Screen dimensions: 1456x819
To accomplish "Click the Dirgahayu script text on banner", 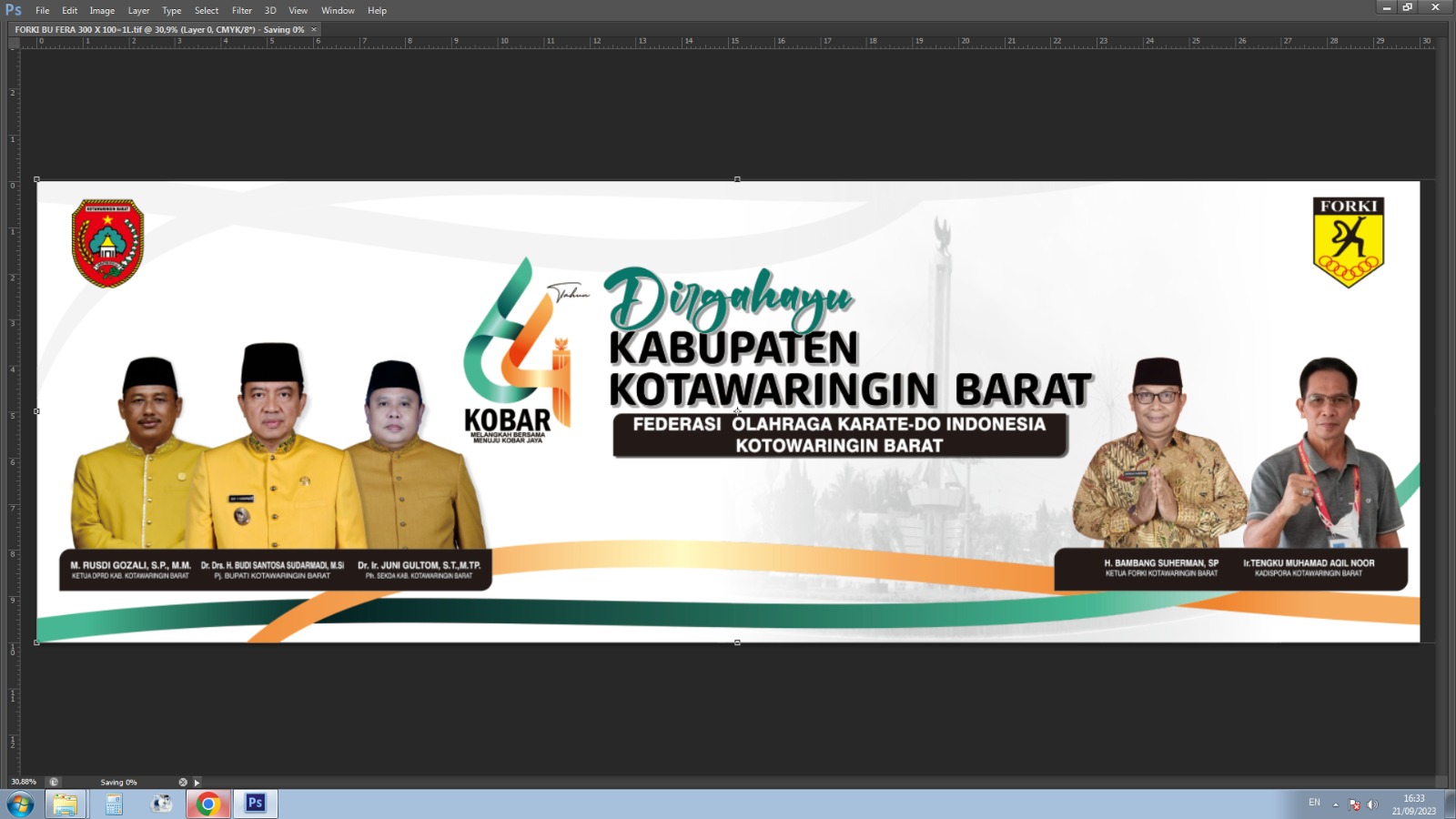I will click(x=729, y=298).
